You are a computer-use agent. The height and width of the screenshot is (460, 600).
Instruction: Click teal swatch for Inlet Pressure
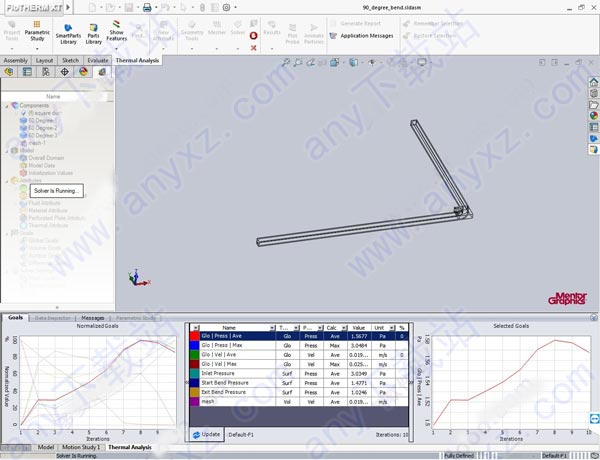[x=195, y=374]
